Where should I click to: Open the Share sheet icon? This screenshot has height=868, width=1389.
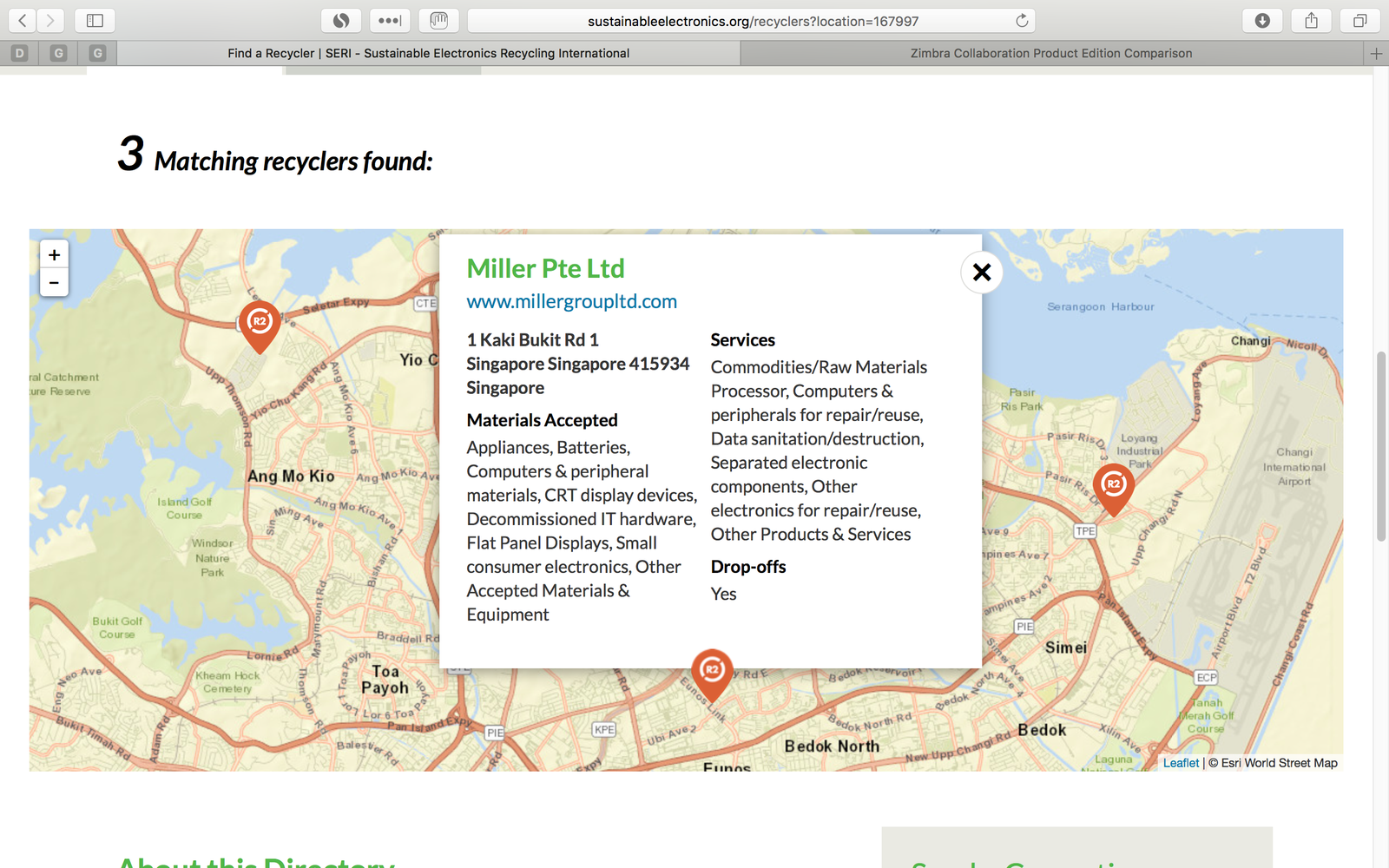[x=1311, y=21]
